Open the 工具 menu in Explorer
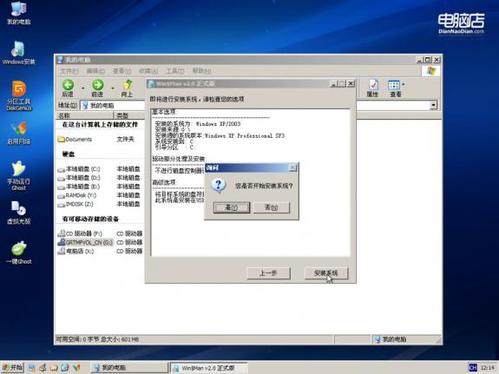Image resolution: width=499 pixels, height=374 pixels. click(175, 71)
